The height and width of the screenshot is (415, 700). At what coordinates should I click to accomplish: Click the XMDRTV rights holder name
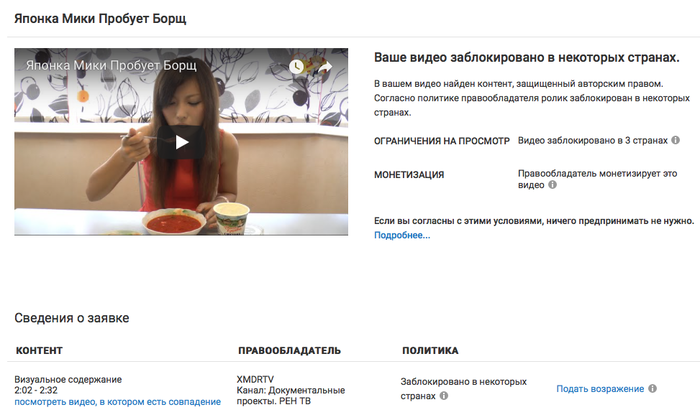pyautogui.click(x=255, y=379)
